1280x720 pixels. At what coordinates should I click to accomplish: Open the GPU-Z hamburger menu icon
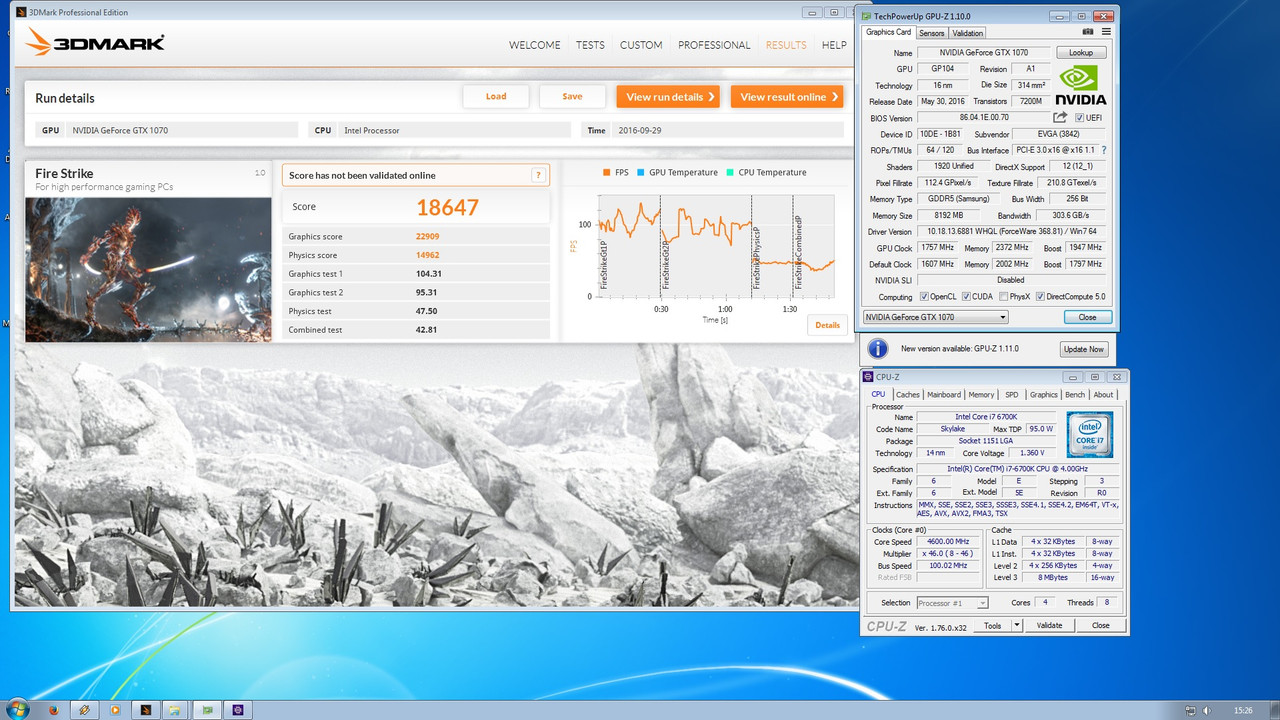point(1104,33)
